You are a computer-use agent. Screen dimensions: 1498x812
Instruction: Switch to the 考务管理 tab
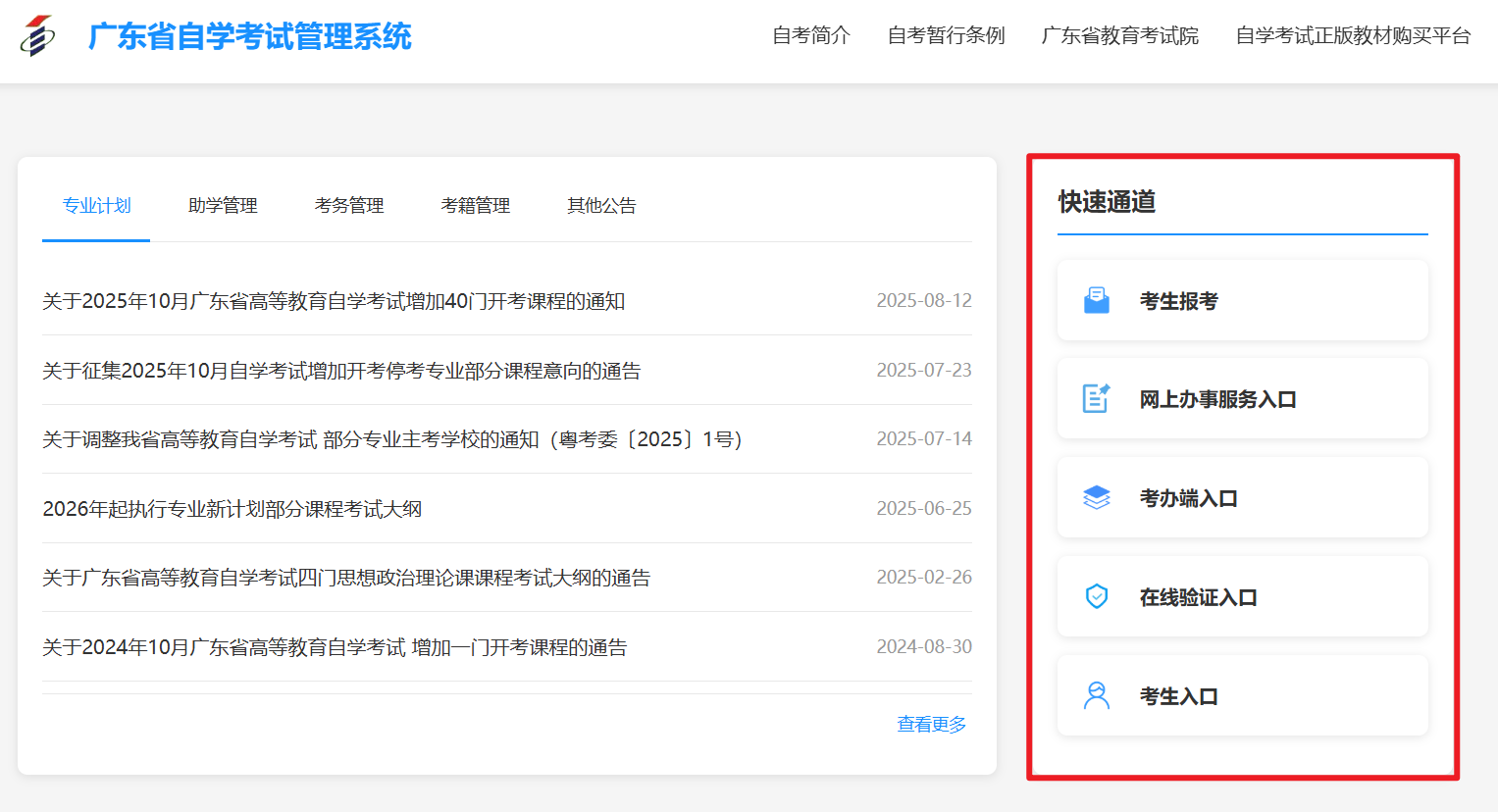click(x=349, y=205)
